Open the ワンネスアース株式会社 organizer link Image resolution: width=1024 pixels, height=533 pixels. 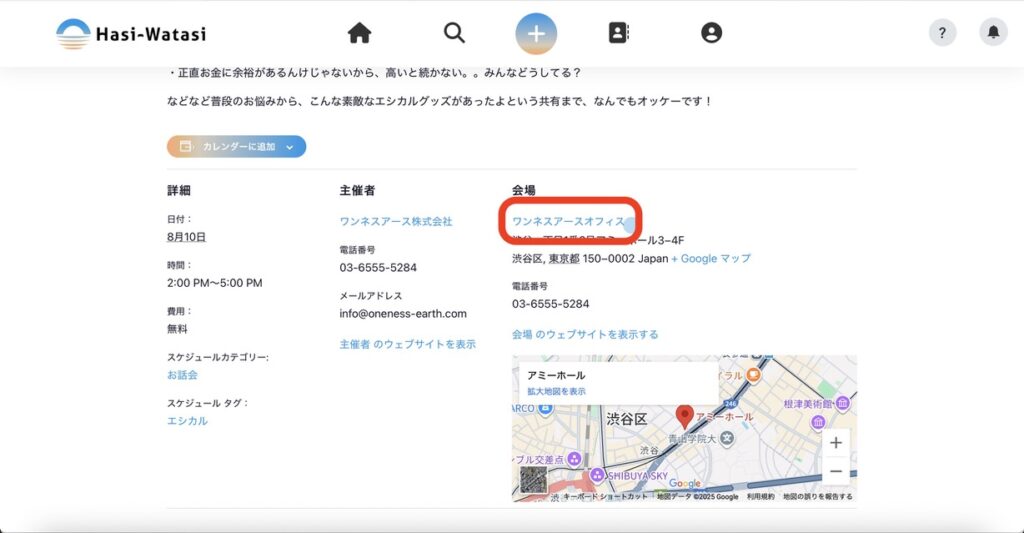coord(396,221)
